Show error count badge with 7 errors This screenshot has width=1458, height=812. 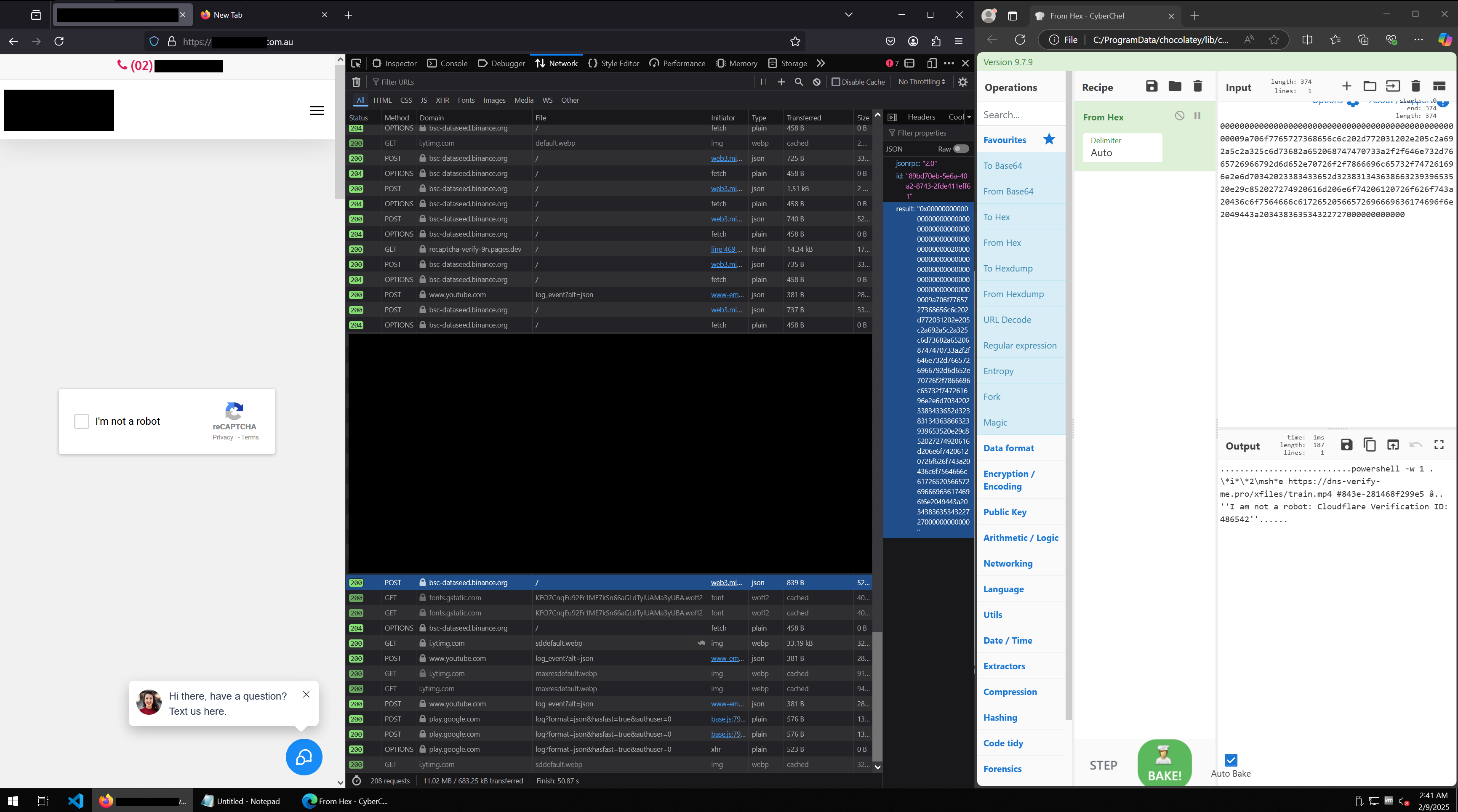tap(892, 64)
